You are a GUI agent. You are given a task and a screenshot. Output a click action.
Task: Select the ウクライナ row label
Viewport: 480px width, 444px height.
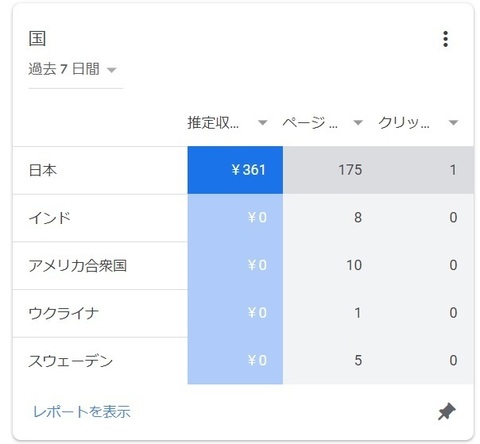point(64,313)
